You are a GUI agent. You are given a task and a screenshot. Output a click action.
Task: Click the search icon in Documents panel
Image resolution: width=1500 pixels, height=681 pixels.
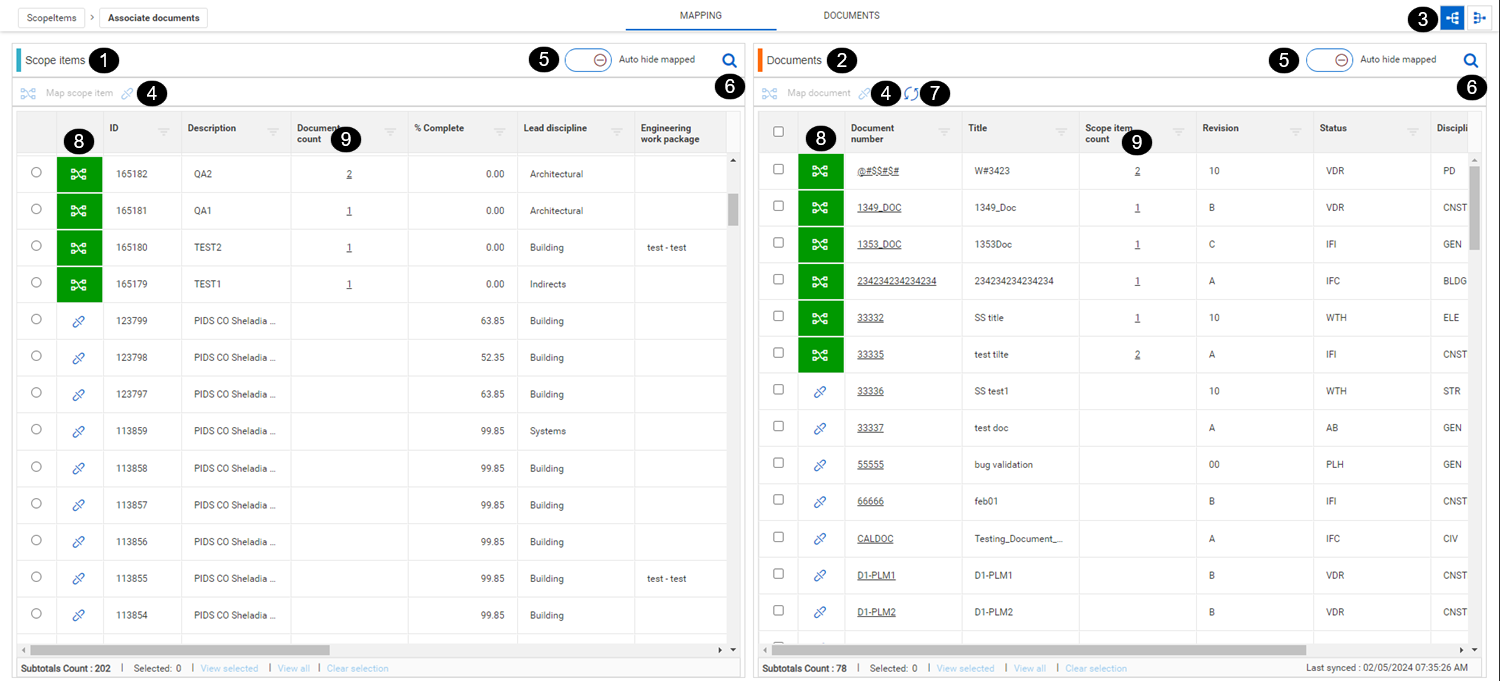(1470, 60)
